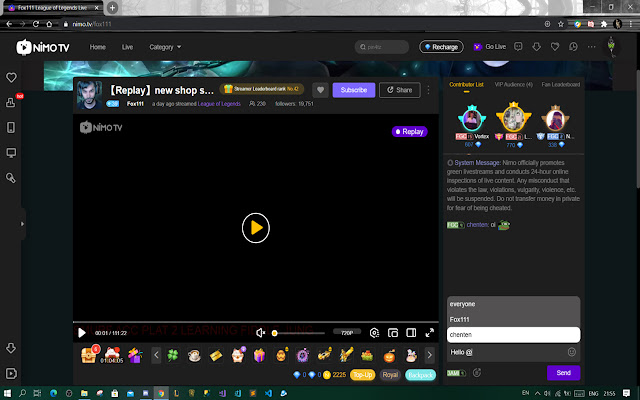Go to Live in navigation
The width and height of the screenshot is (640, 400).
coord(127,47)
